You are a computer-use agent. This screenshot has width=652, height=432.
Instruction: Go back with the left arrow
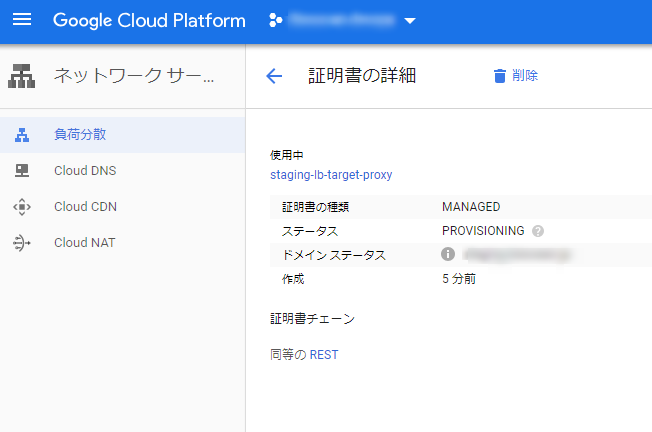(x=274, y=76)
